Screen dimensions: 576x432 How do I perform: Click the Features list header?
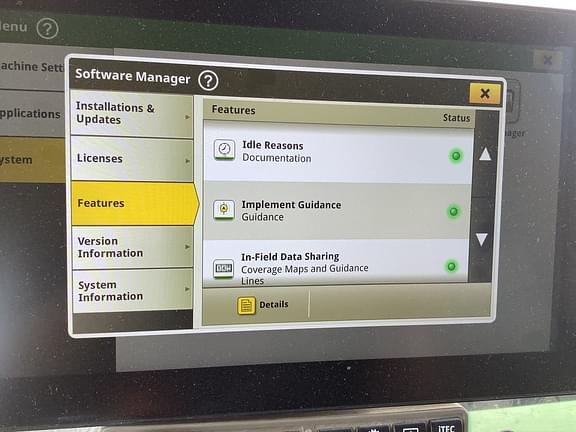click(x=233, y=110)
